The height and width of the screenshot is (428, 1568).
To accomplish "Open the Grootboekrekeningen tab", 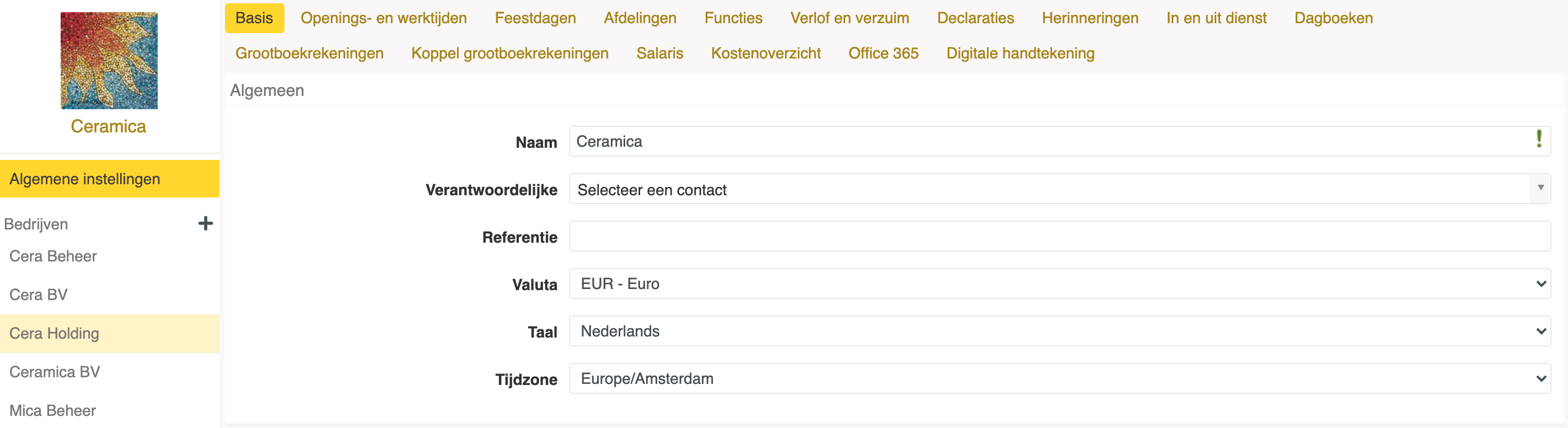I will coord(309,54).
